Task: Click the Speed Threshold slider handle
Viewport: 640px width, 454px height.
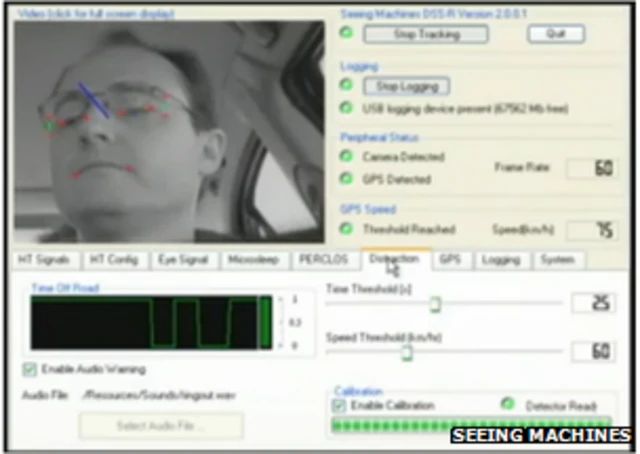Action: point(407,351)
